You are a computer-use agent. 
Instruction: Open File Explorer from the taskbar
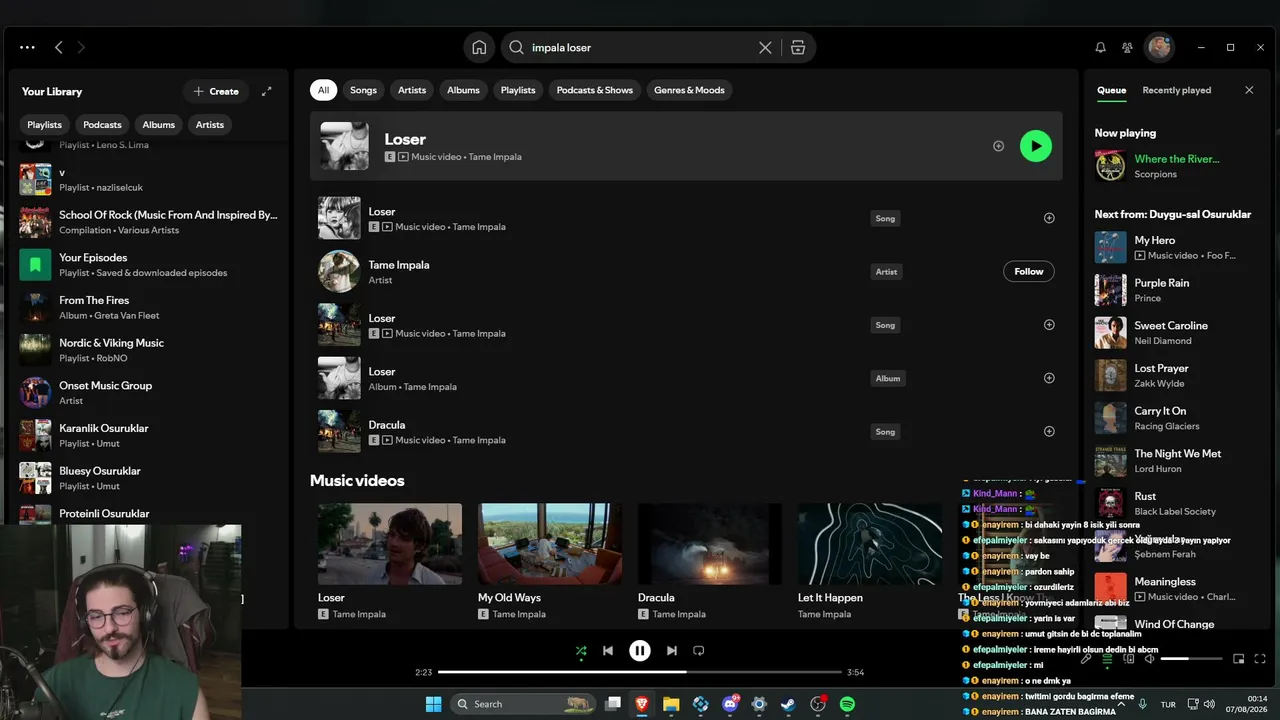pyautogui.click(x=671, y=704)
